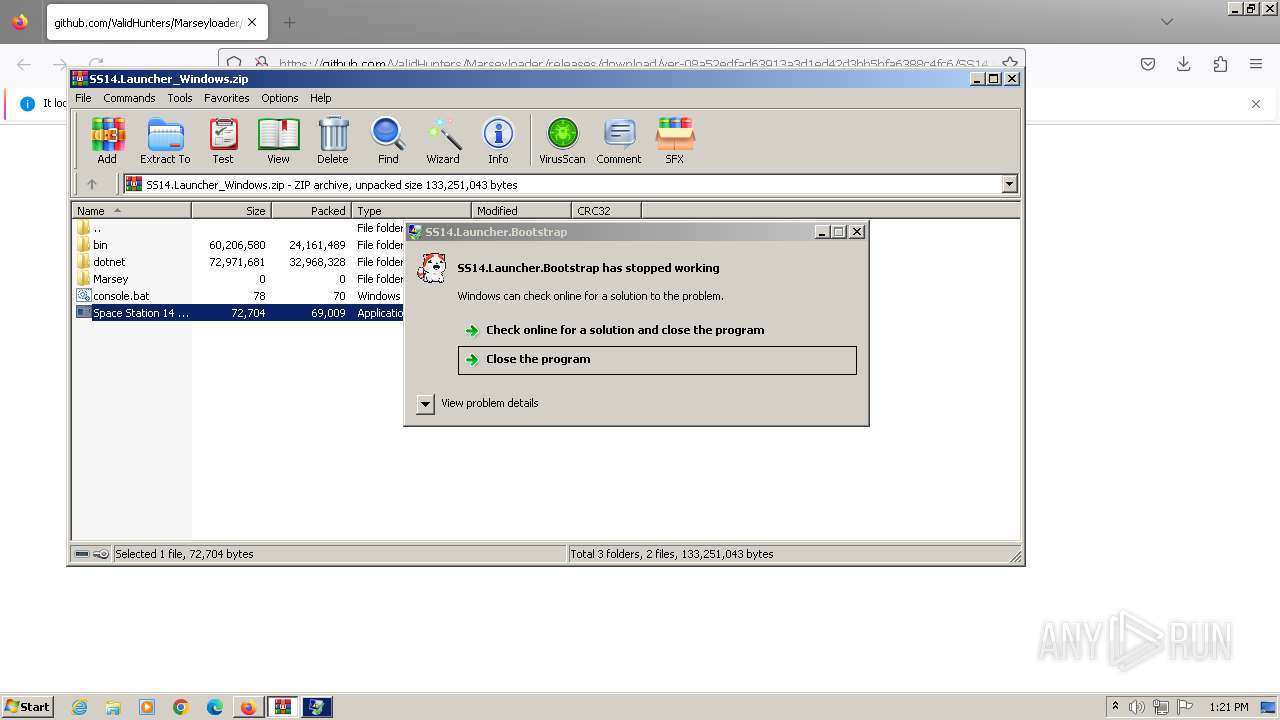
Task: Choose Close the program
Action: [657, 360]
